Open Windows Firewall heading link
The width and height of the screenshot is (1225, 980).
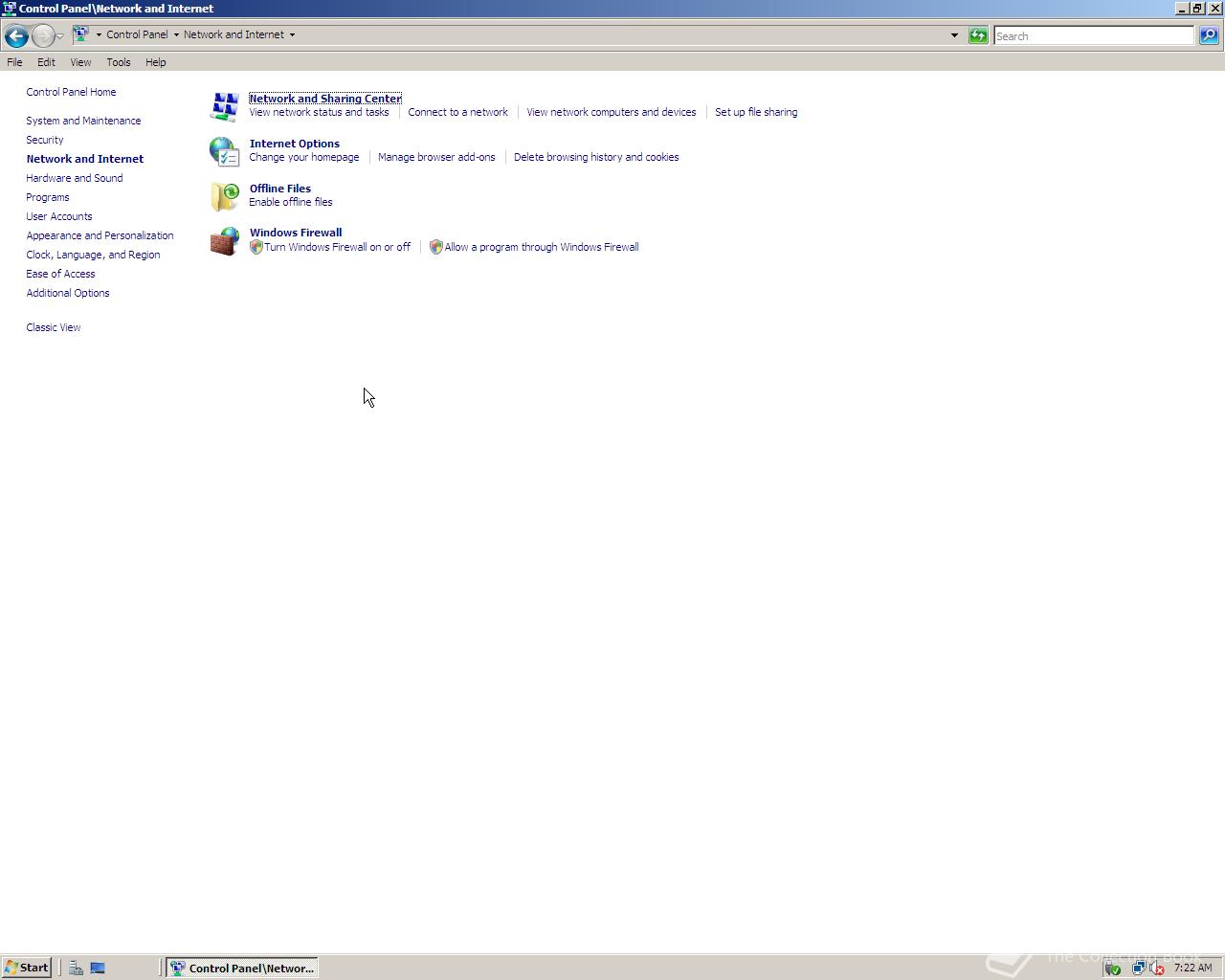click(x=296, y=233)
